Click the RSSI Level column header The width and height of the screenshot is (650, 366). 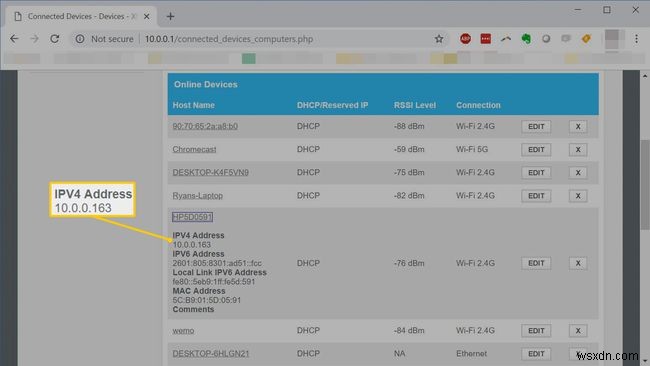click(x=415, y=105)
